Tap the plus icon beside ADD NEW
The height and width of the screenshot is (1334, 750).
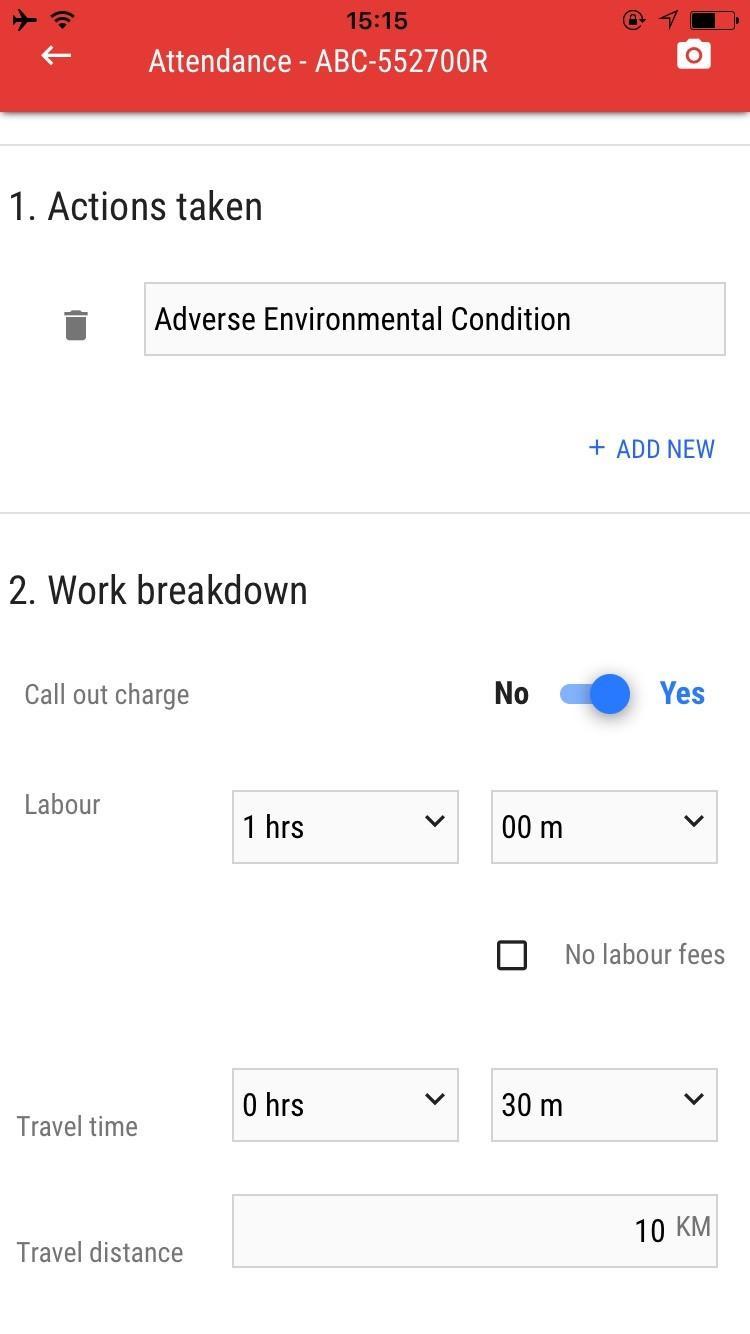pyautogui.click(x=597, y=448)
